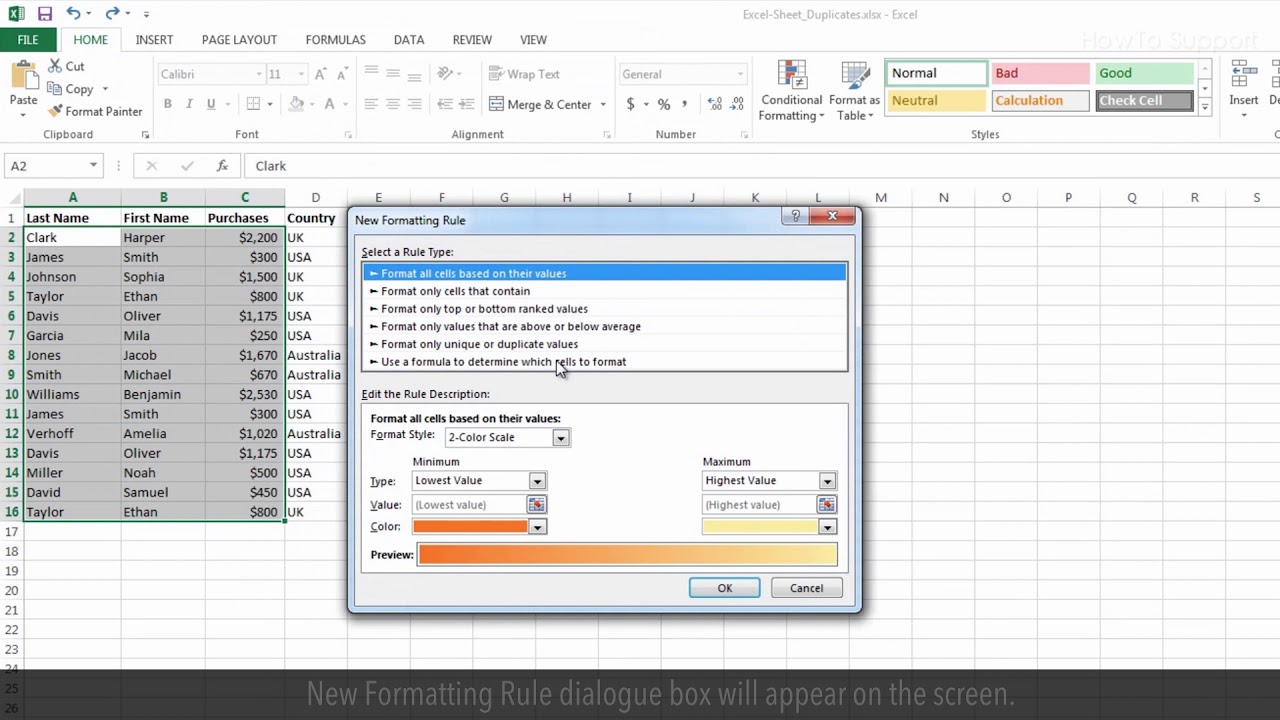Undo the last action in the quick access toolbar
The width and height of the screenshot is (1280, 720).
(x=73, y=14)
